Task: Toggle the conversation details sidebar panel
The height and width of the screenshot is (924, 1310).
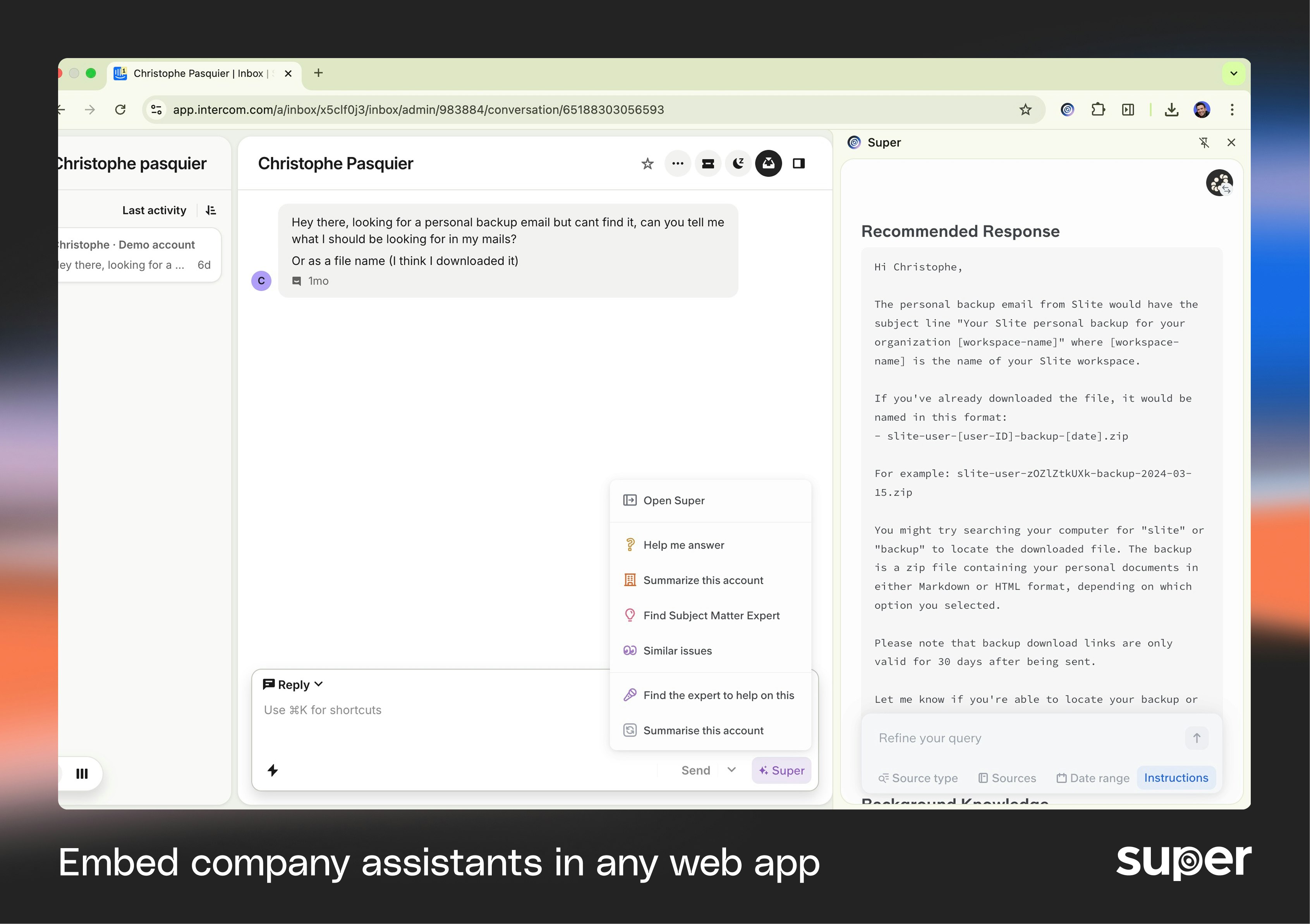Action: click(x=798, y=164)
